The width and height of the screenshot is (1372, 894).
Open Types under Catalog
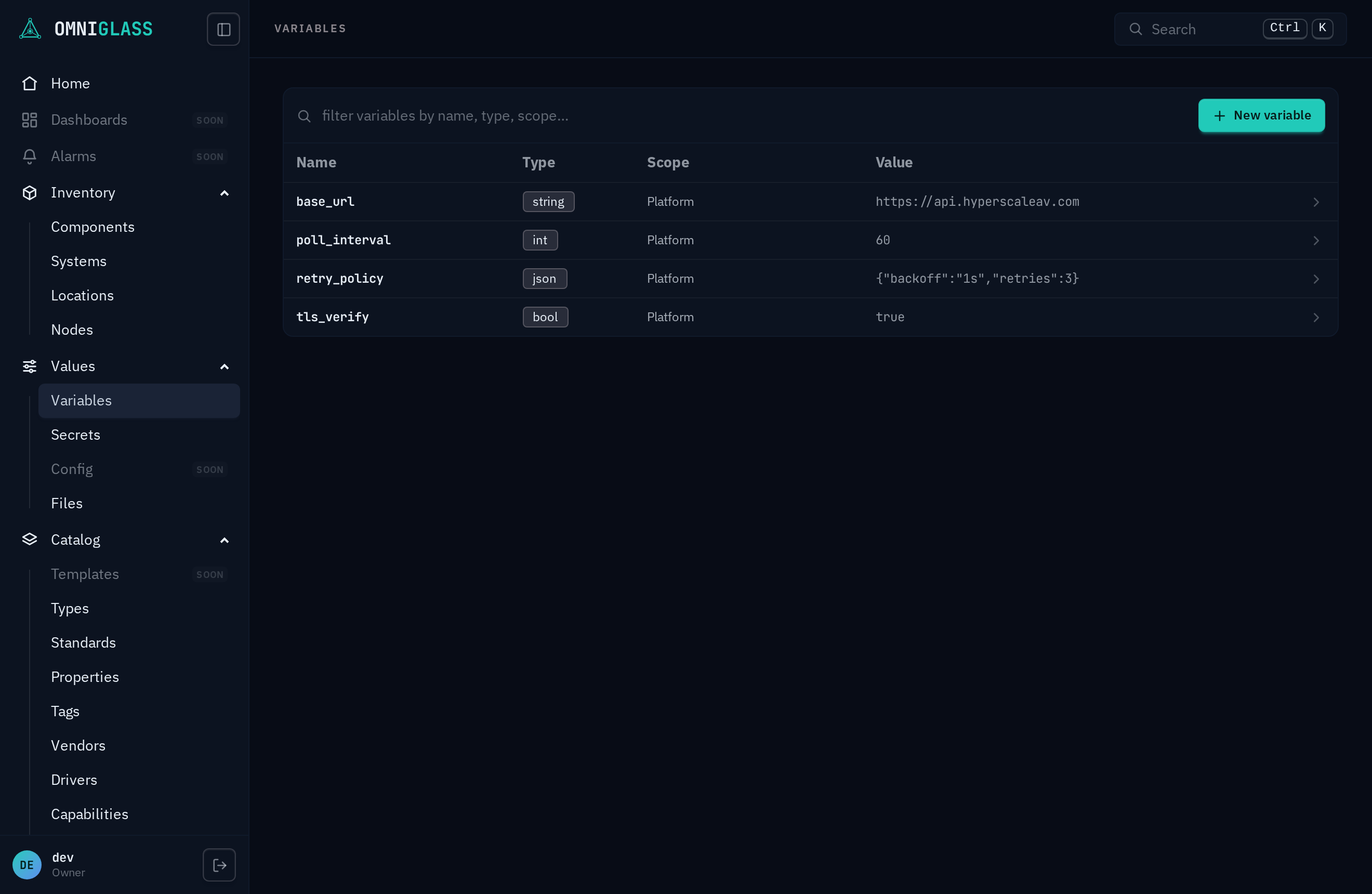click(139, 609)
